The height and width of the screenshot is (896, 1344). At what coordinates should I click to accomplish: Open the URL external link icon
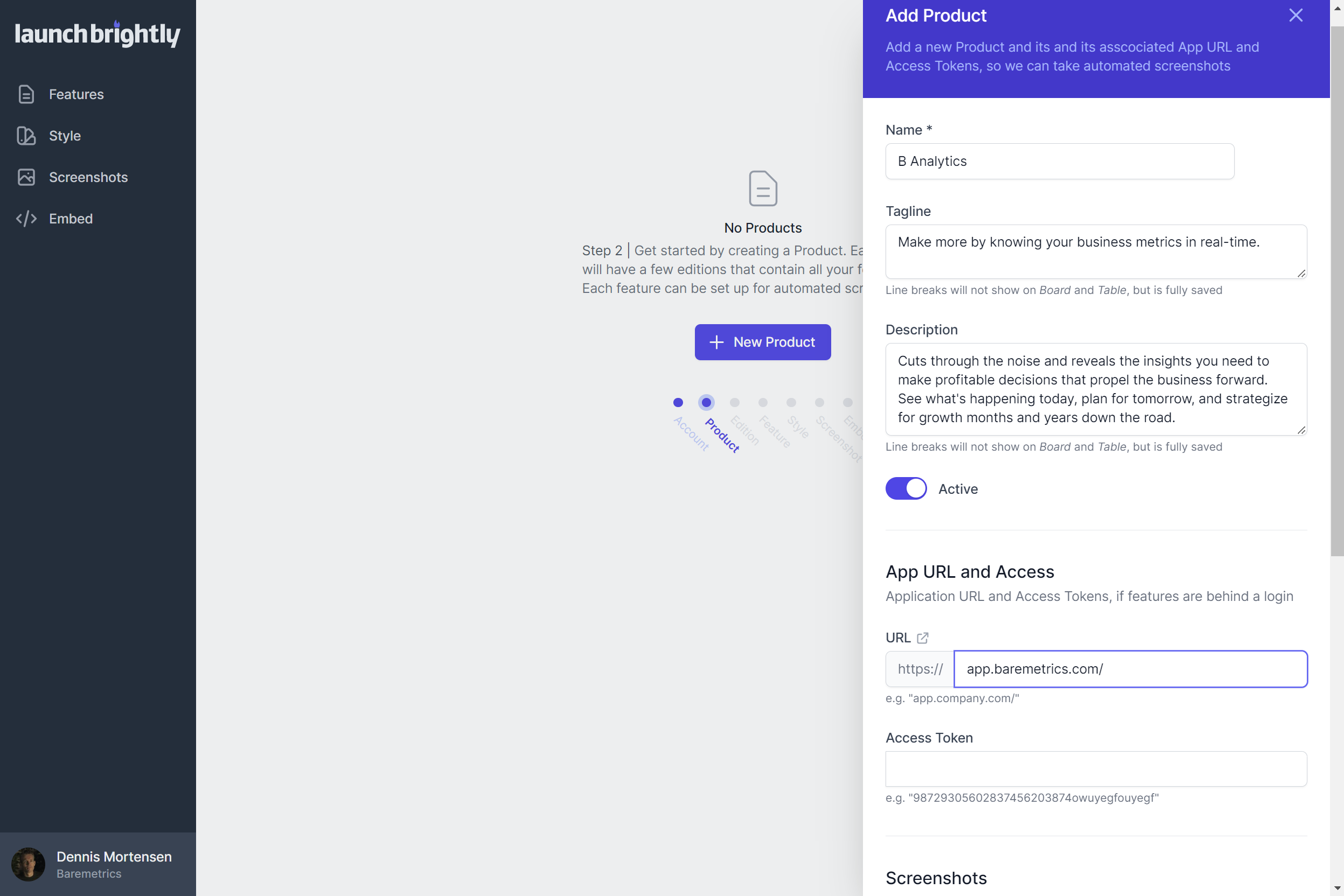[922, 638]
